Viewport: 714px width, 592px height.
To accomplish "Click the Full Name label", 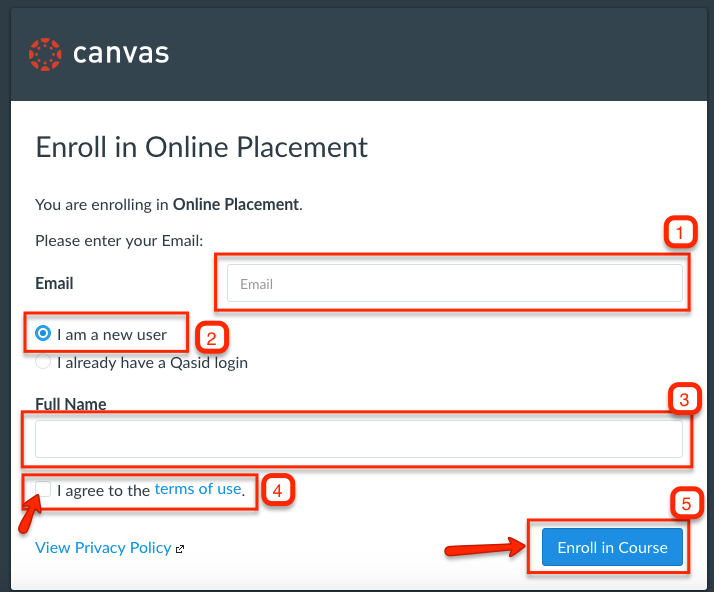I will 70,404.
